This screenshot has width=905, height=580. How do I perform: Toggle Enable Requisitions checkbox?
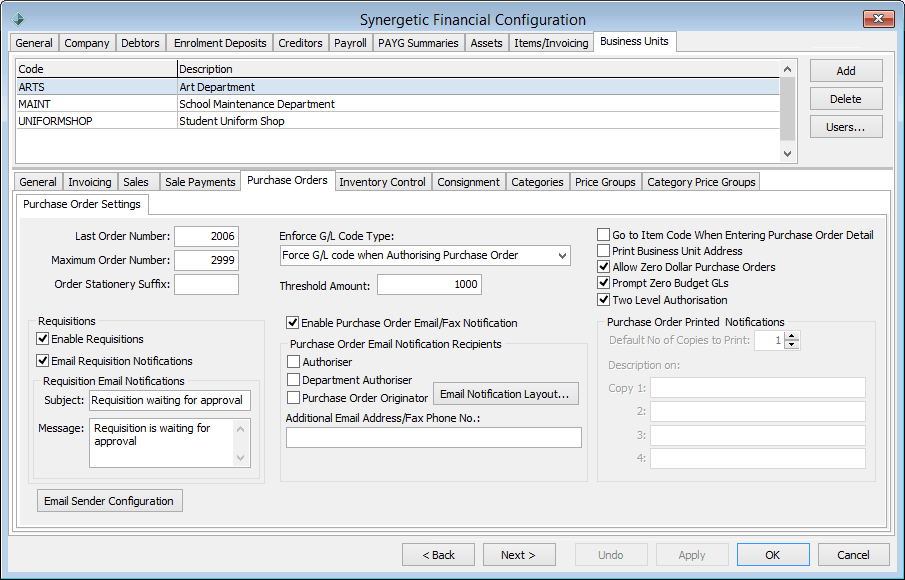[43, 339]
